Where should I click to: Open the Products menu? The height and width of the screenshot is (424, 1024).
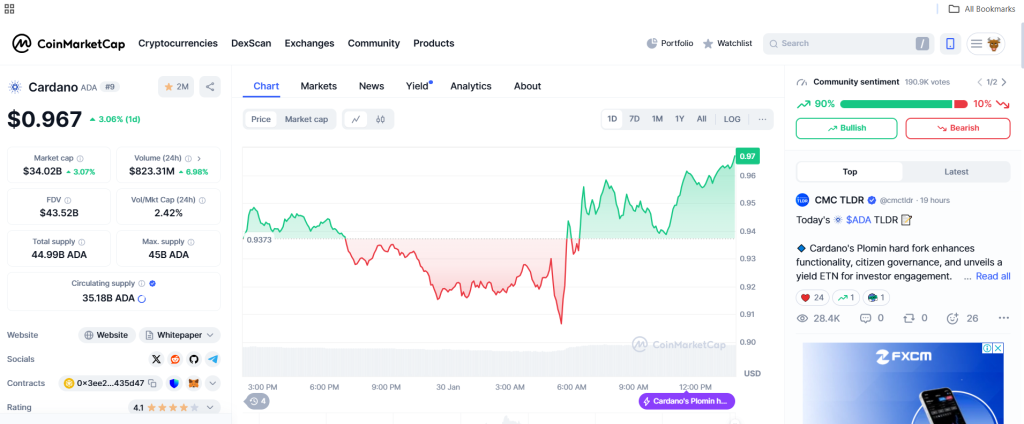434,43
